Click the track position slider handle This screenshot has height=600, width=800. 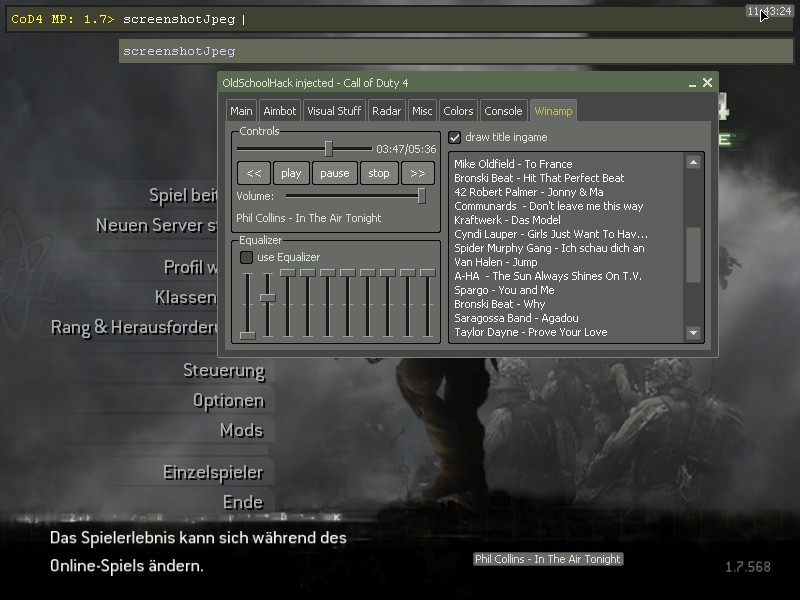point(329,149)
